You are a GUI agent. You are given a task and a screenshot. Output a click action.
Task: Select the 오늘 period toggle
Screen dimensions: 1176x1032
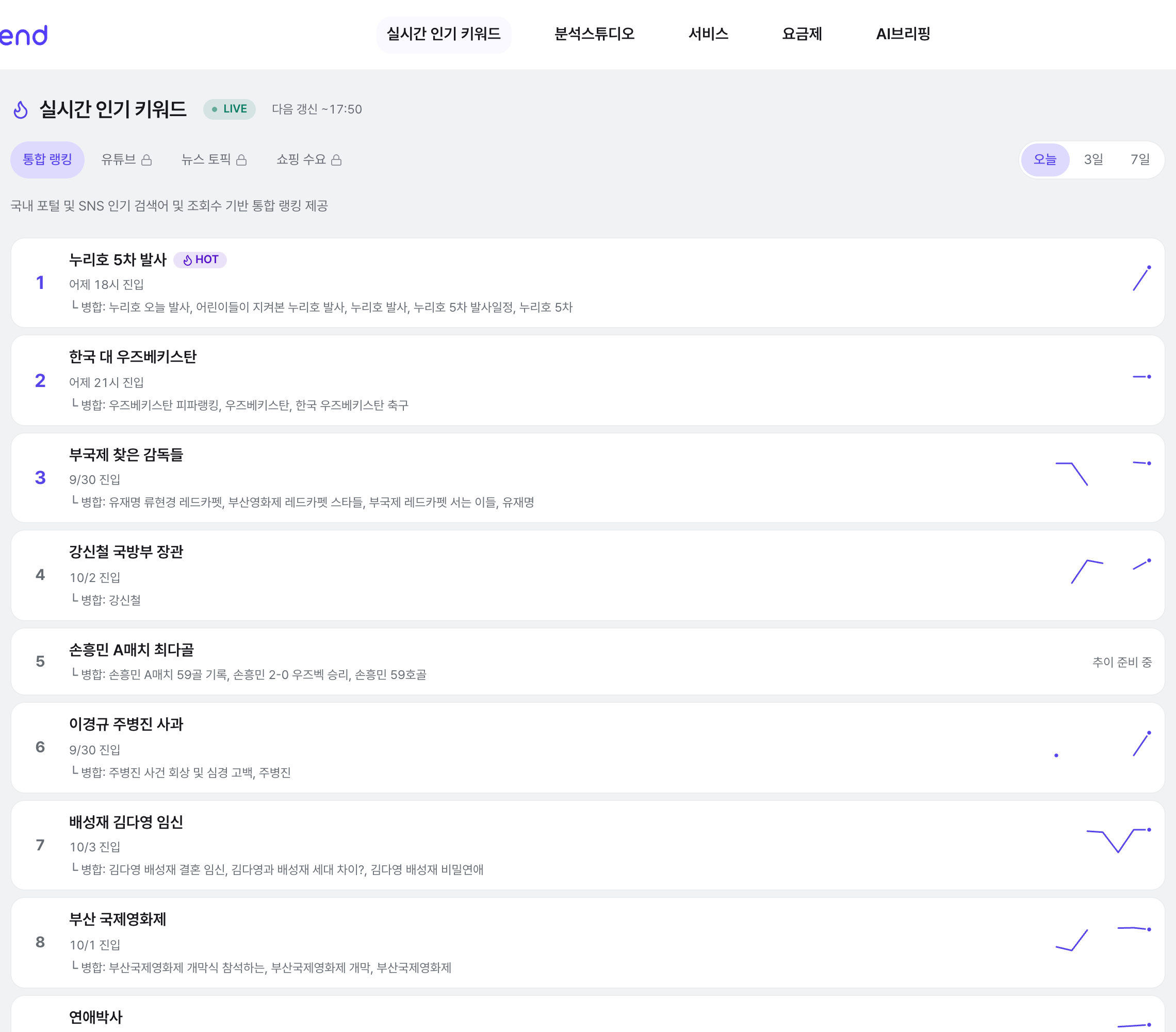(1045, 159)
